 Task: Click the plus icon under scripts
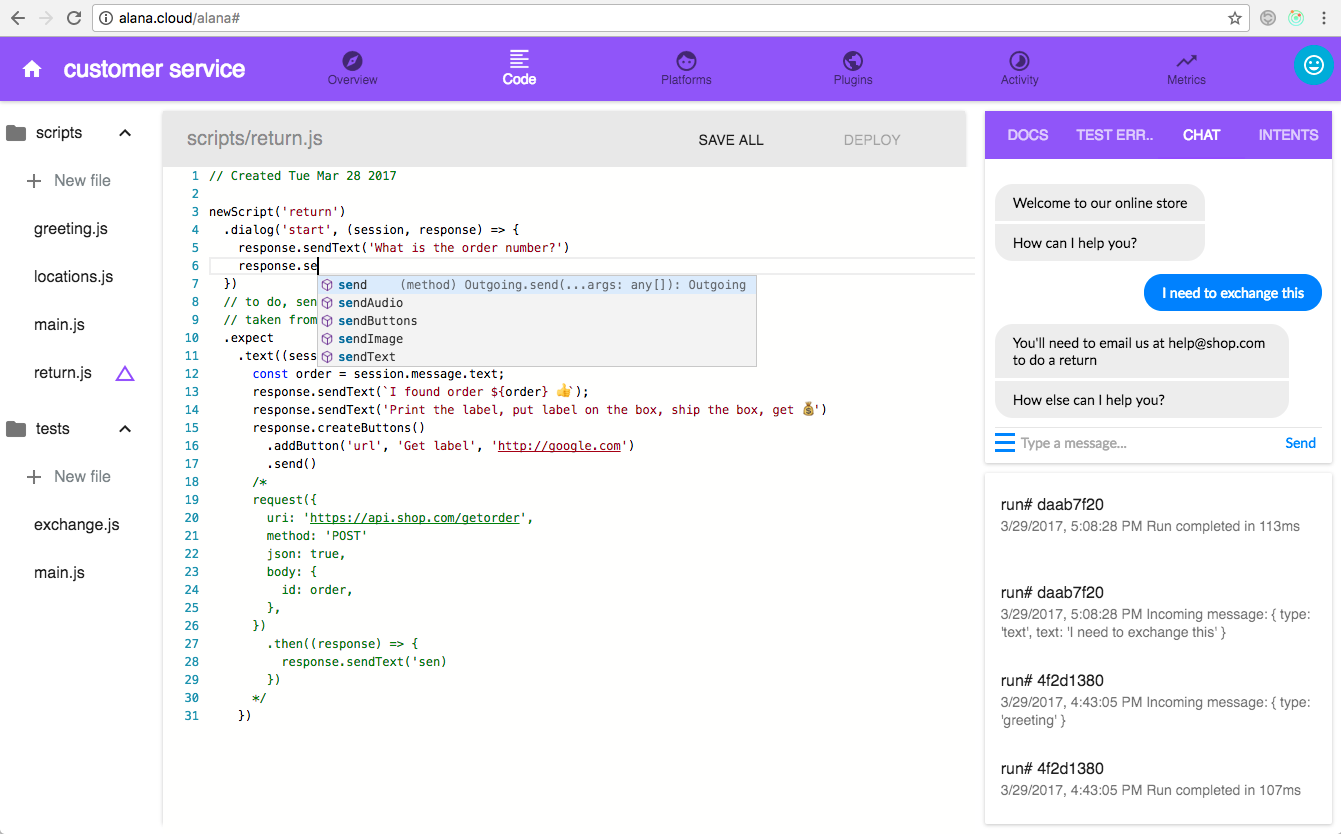[34, 181]
